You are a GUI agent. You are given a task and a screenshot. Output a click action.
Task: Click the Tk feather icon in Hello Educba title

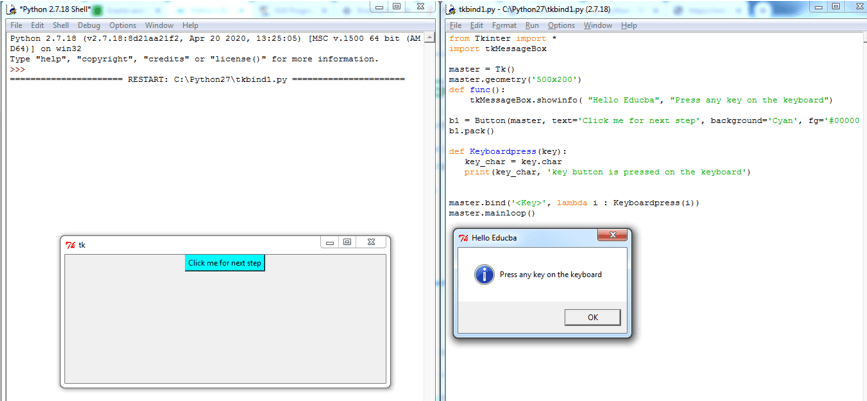(x=464, y=237)
